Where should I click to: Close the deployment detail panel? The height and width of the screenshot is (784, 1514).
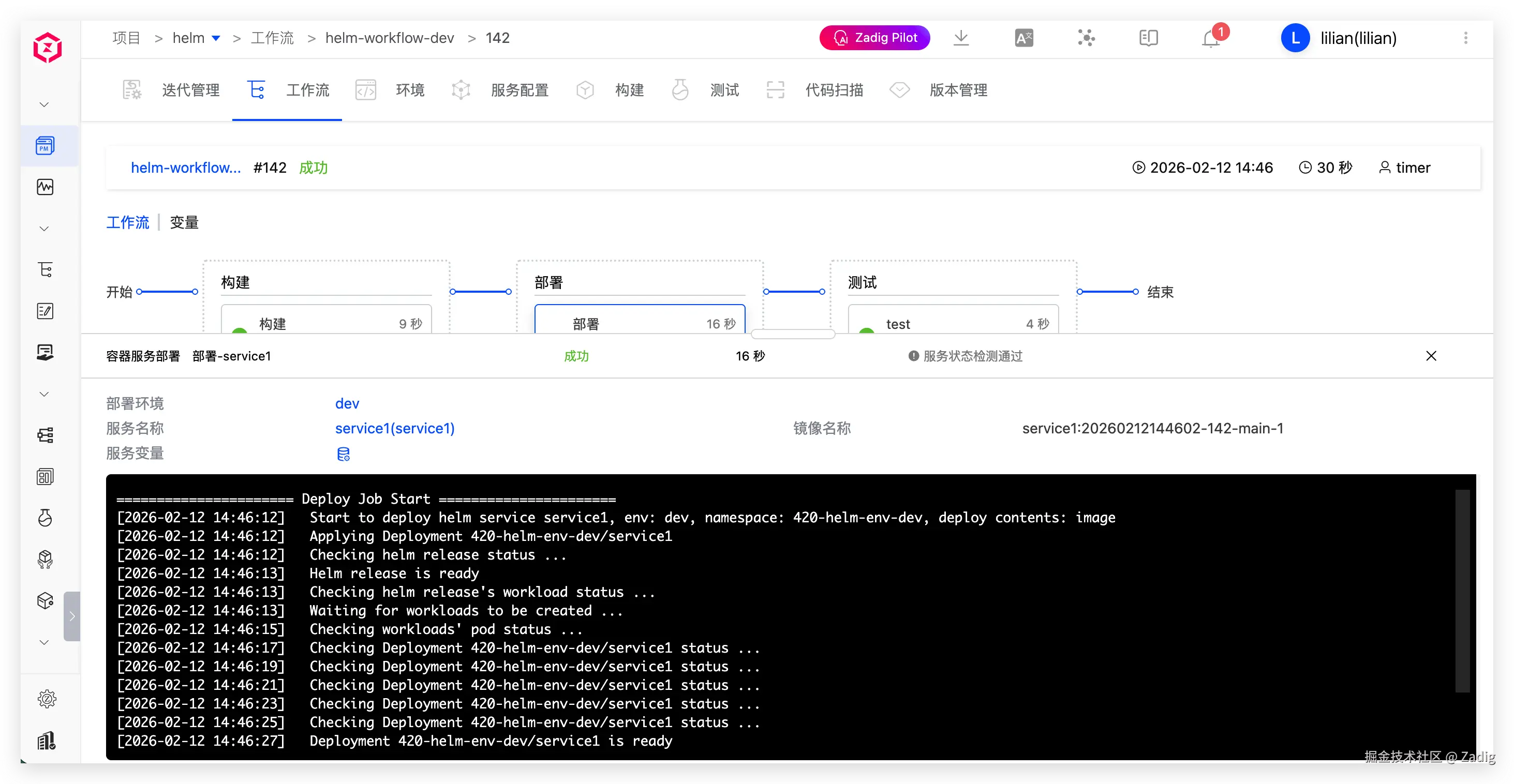[1431, 356]
